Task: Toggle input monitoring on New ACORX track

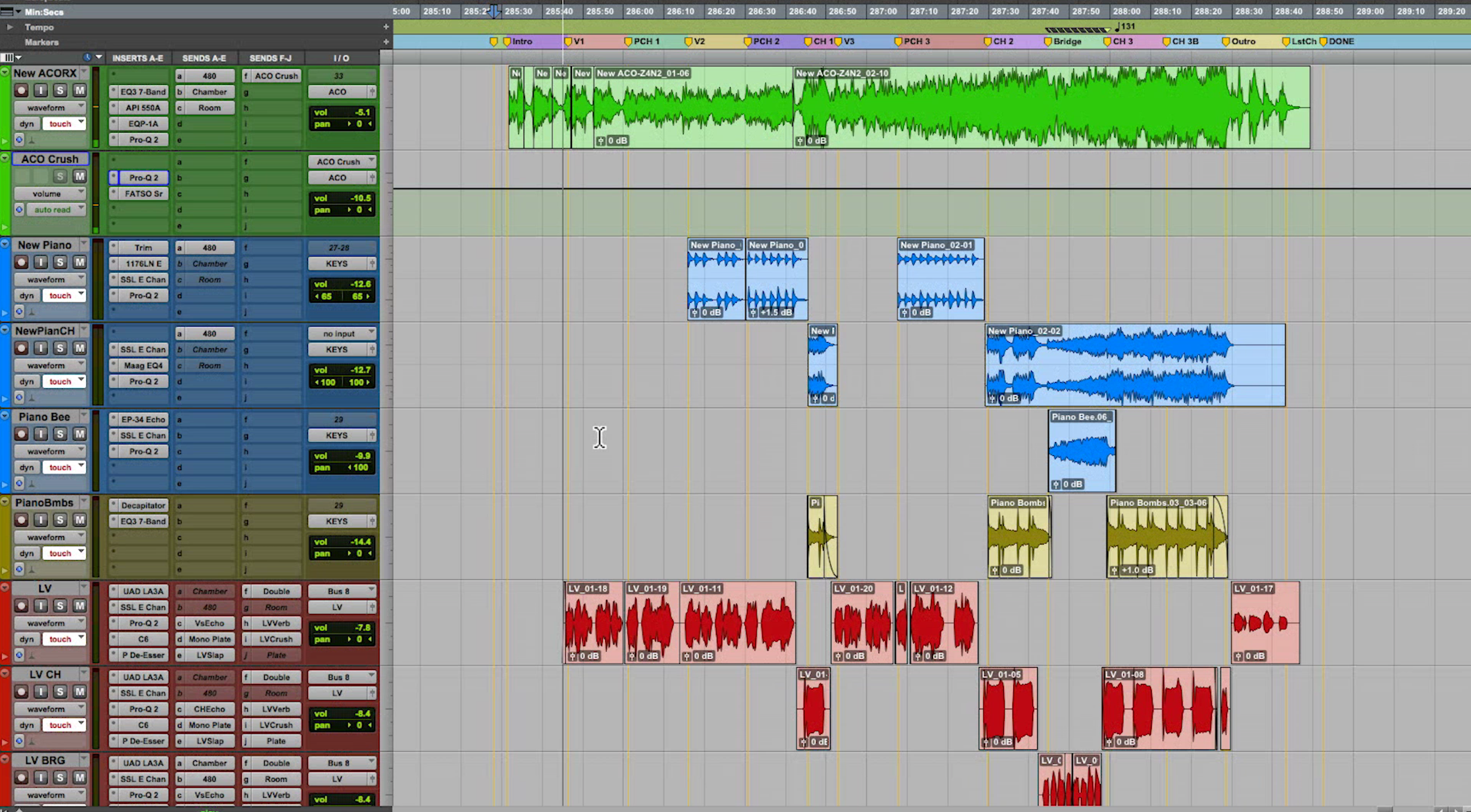Action: 41,90
